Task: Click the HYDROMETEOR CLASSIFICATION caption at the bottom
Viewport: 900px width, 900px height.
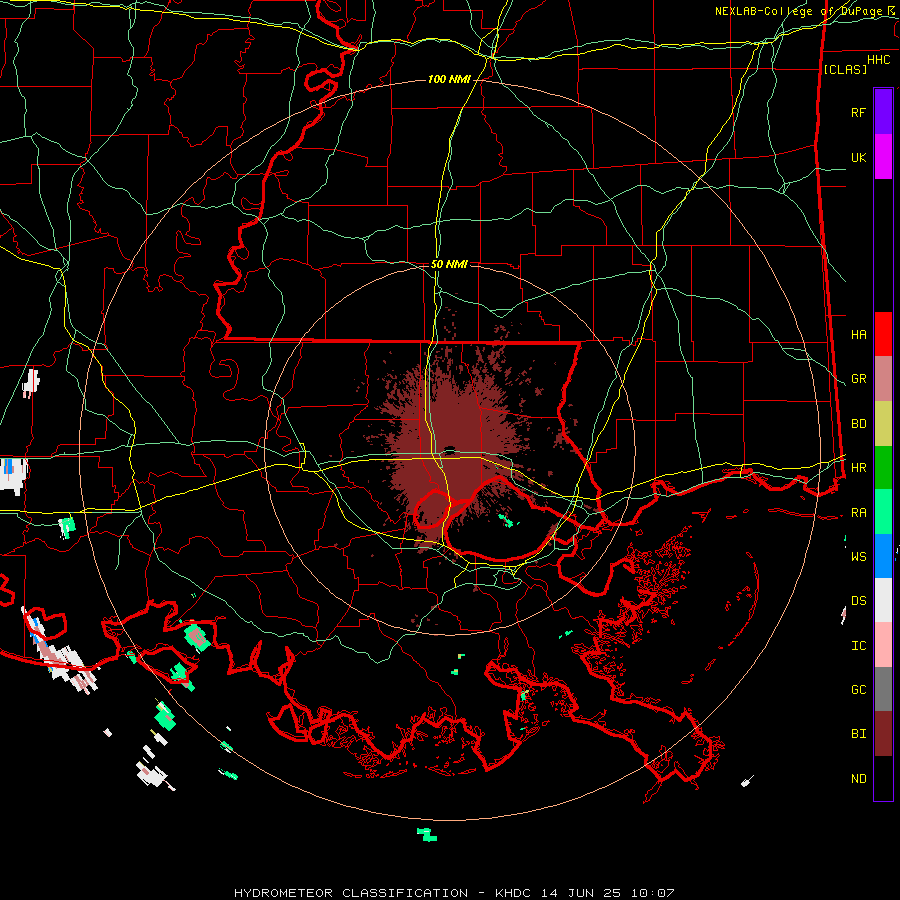Action: (x=454, y=893)
